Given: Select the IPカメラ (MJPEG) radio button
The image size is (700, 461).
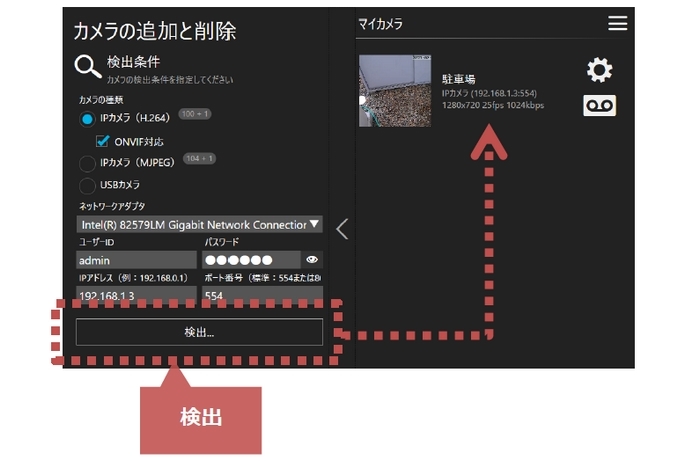Looking at the screenshot, I should click(87, 163).
